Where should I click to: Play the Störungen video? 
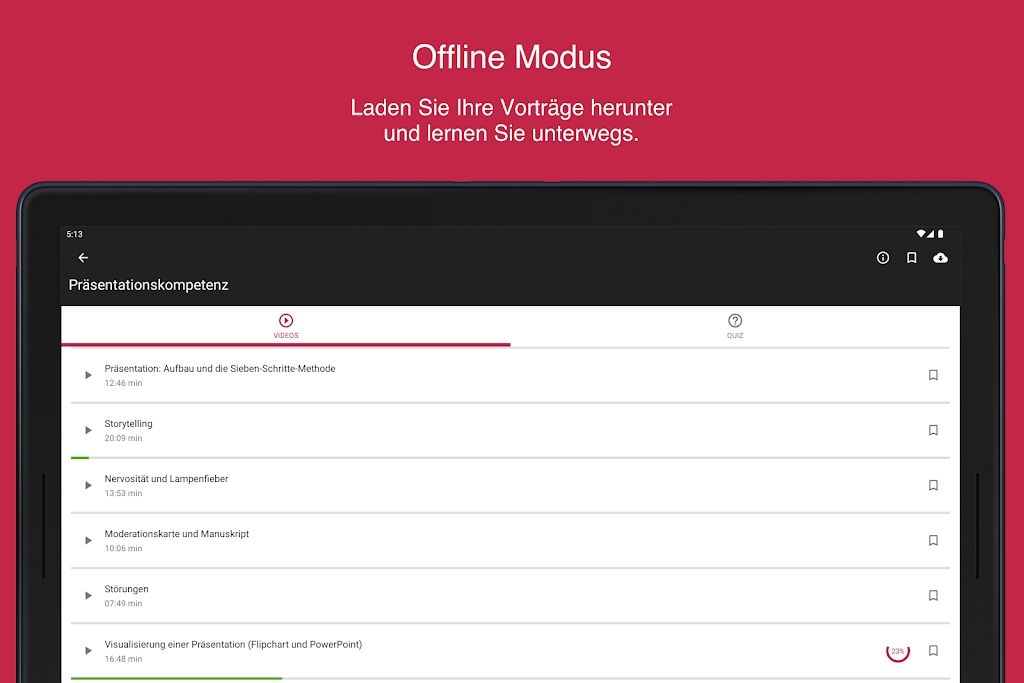click(88, 595)
